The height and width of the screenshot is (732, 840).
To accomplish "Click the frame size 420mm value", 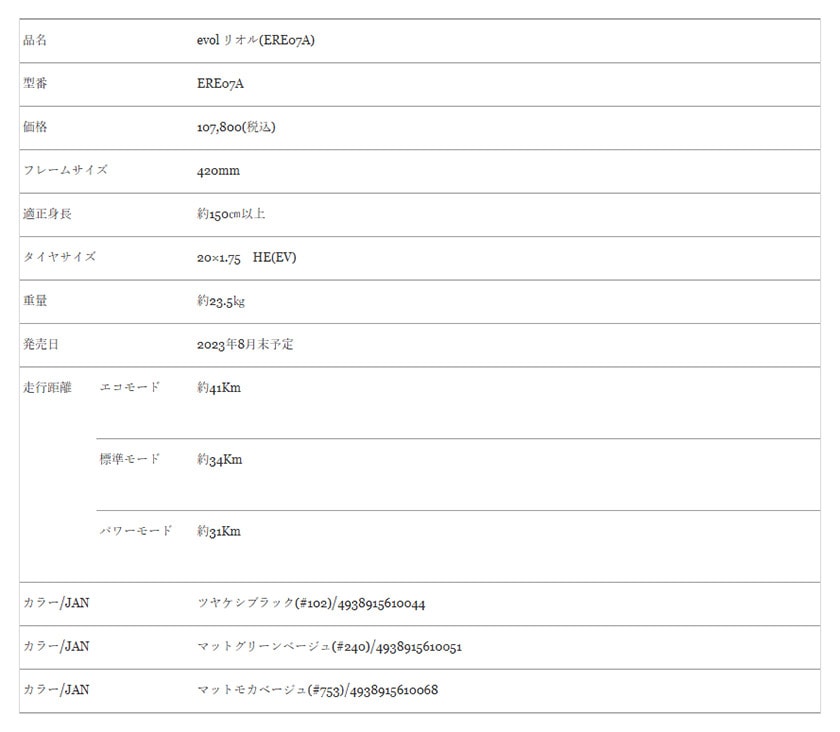I will 218,171.
